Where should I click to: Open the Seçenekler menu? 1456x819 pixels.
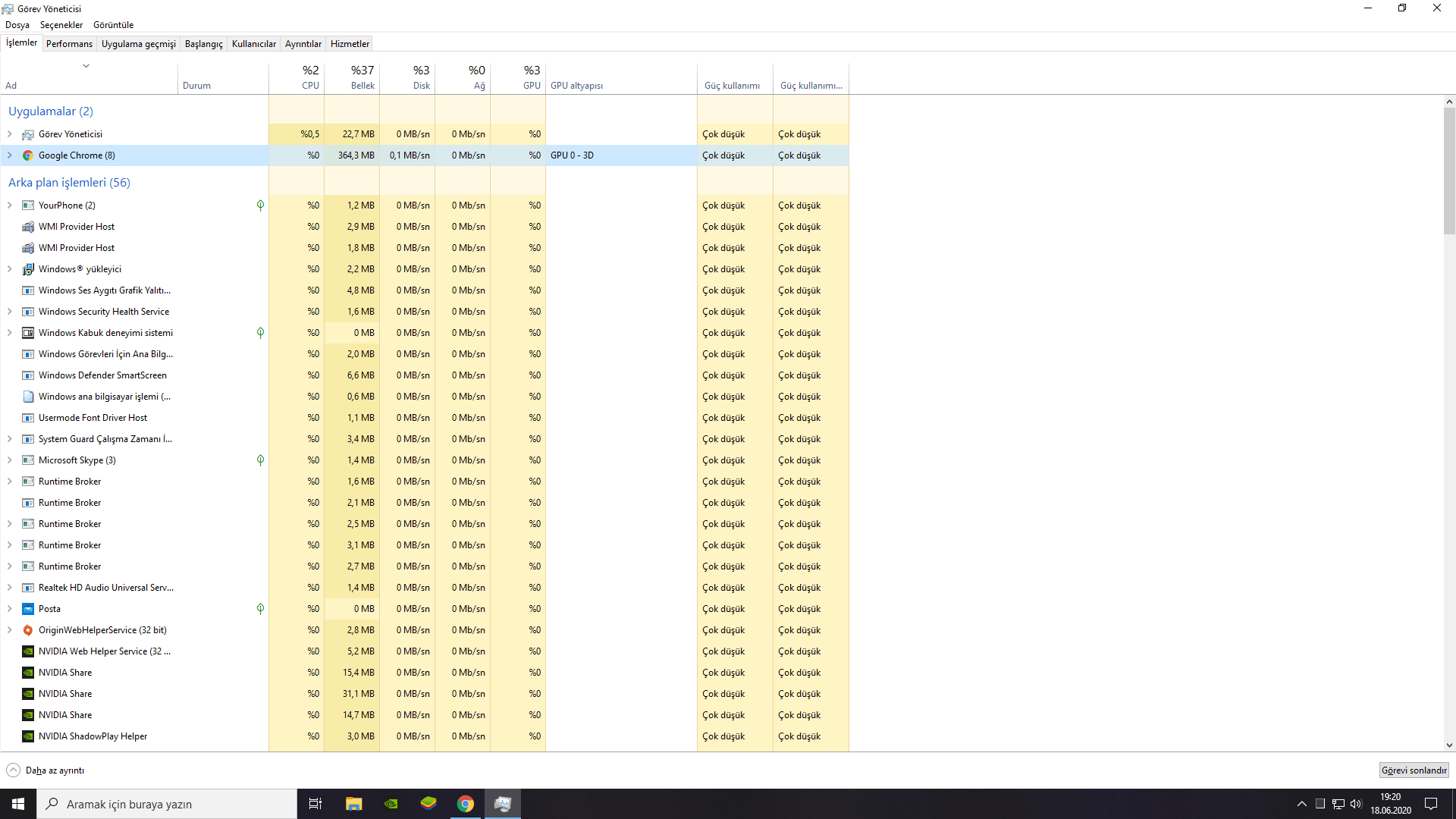61,25
